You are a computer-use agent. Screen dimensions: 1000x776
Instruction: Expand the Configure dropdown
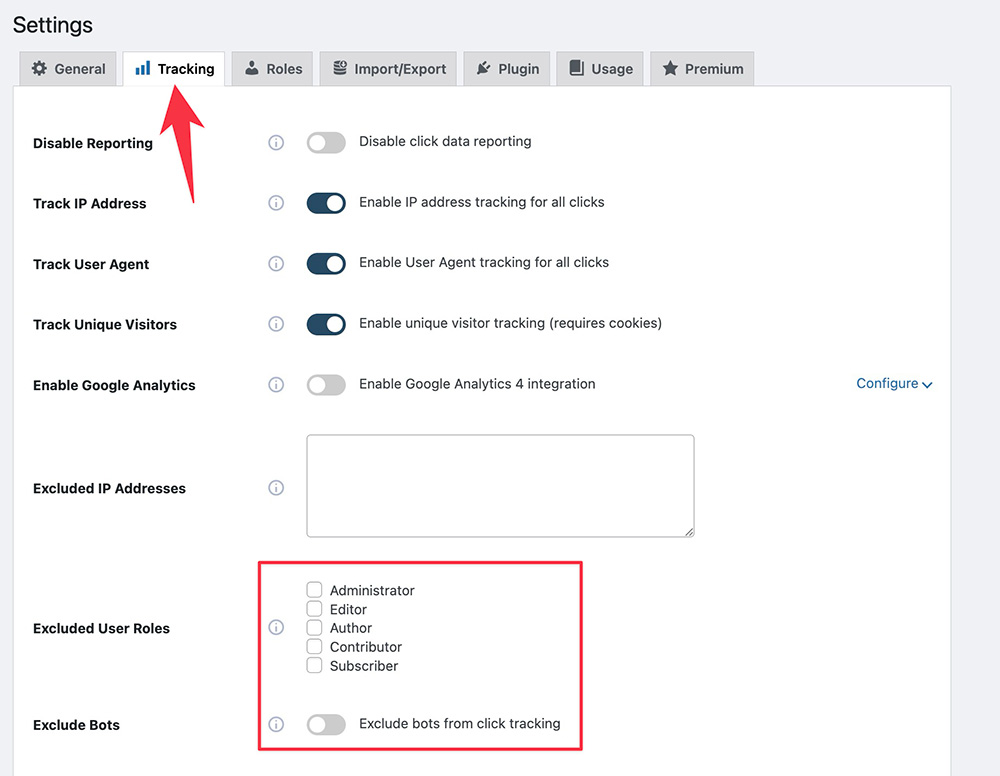(x=894, y=384)
